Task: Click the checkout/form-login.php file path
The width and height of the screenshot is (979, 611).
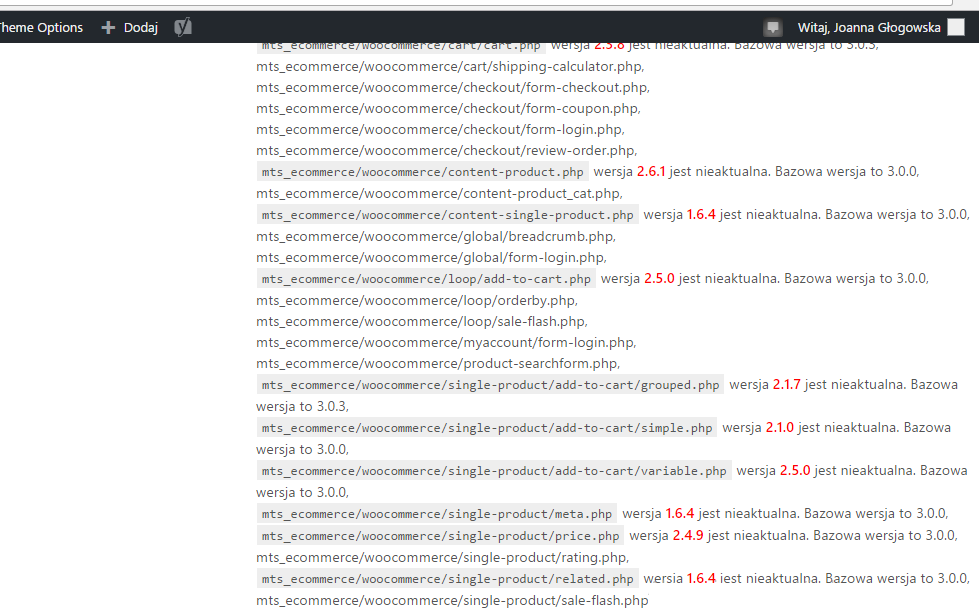Action: (440, 130)
